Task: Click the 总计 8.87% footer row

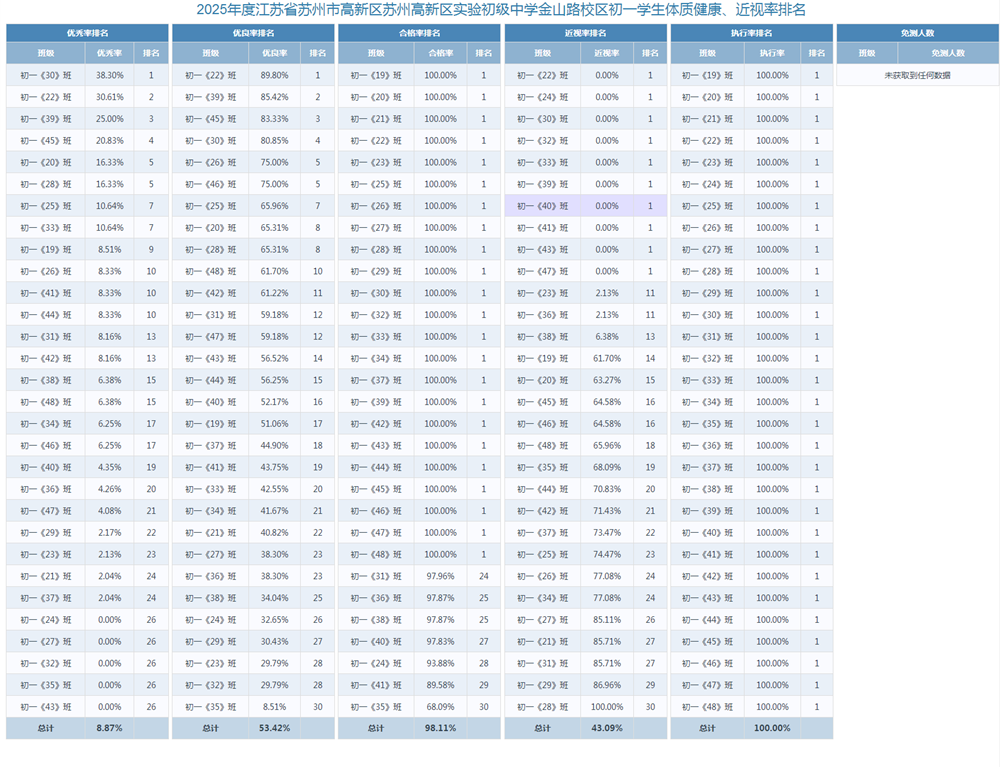Action: click(x=87, y=728)
